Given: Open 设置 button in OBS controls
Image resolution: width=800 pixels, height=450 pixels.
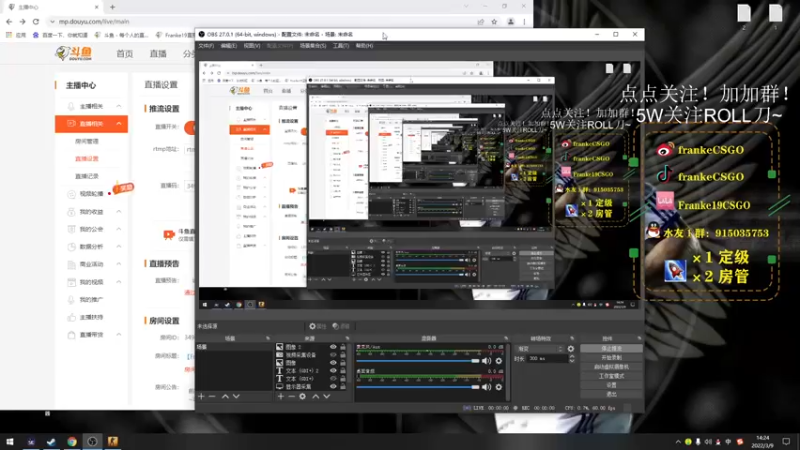Looking at the screenshot, I should click(x=611, y=385).
